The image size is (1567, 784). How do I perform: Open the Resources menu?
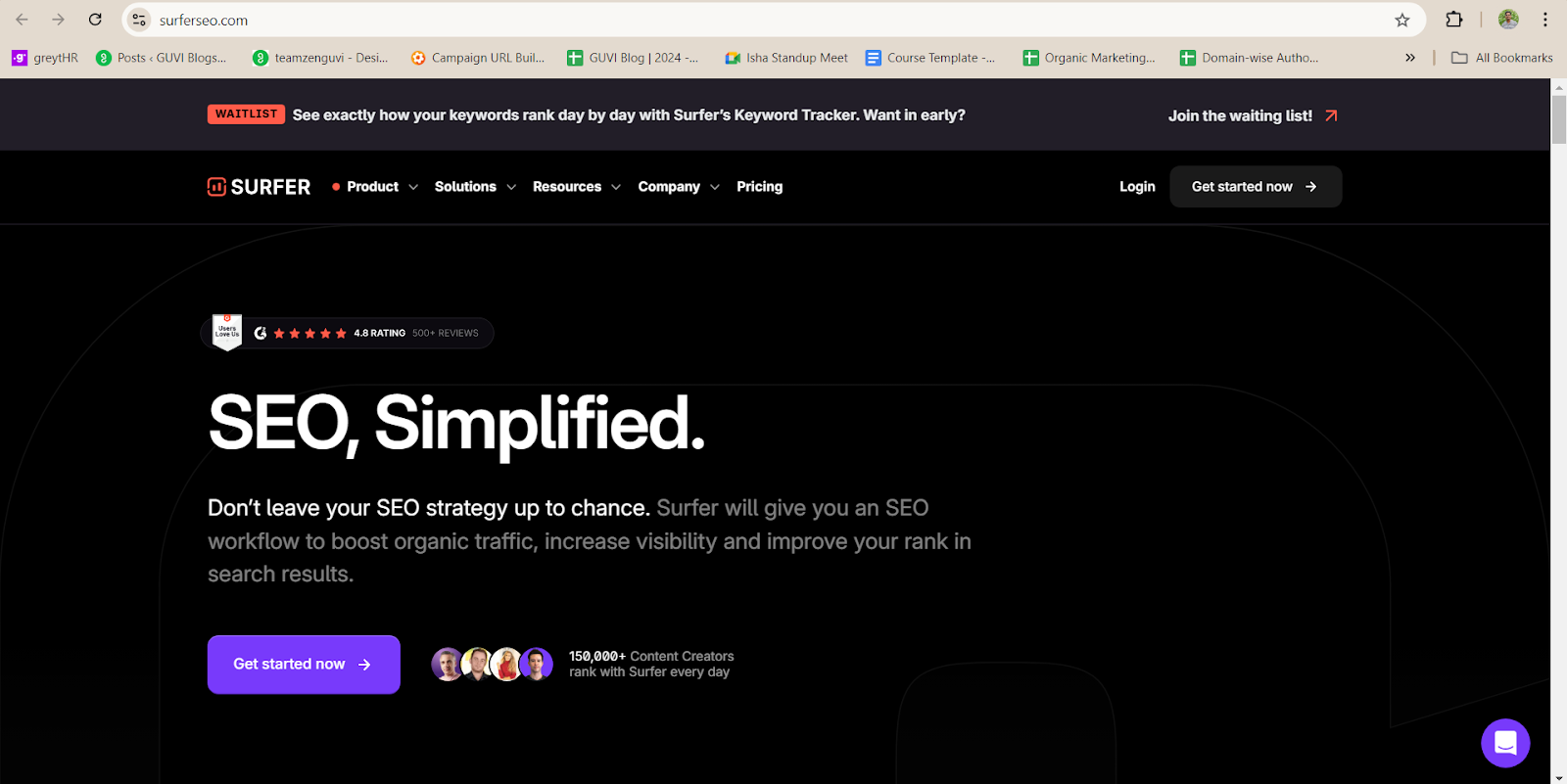567,187
